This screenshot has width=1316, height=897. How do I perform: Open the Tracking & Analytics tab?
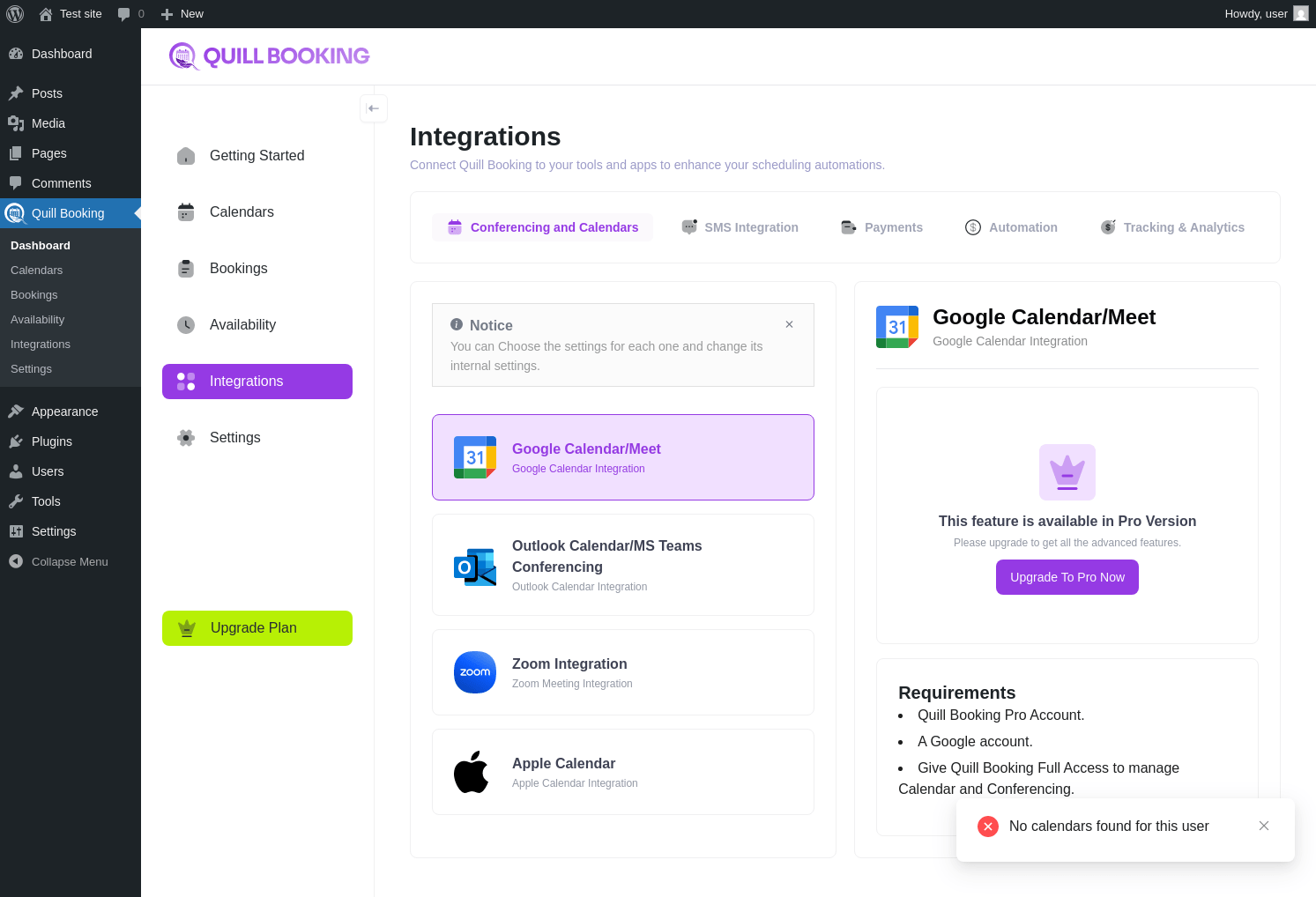[1173, 227]
